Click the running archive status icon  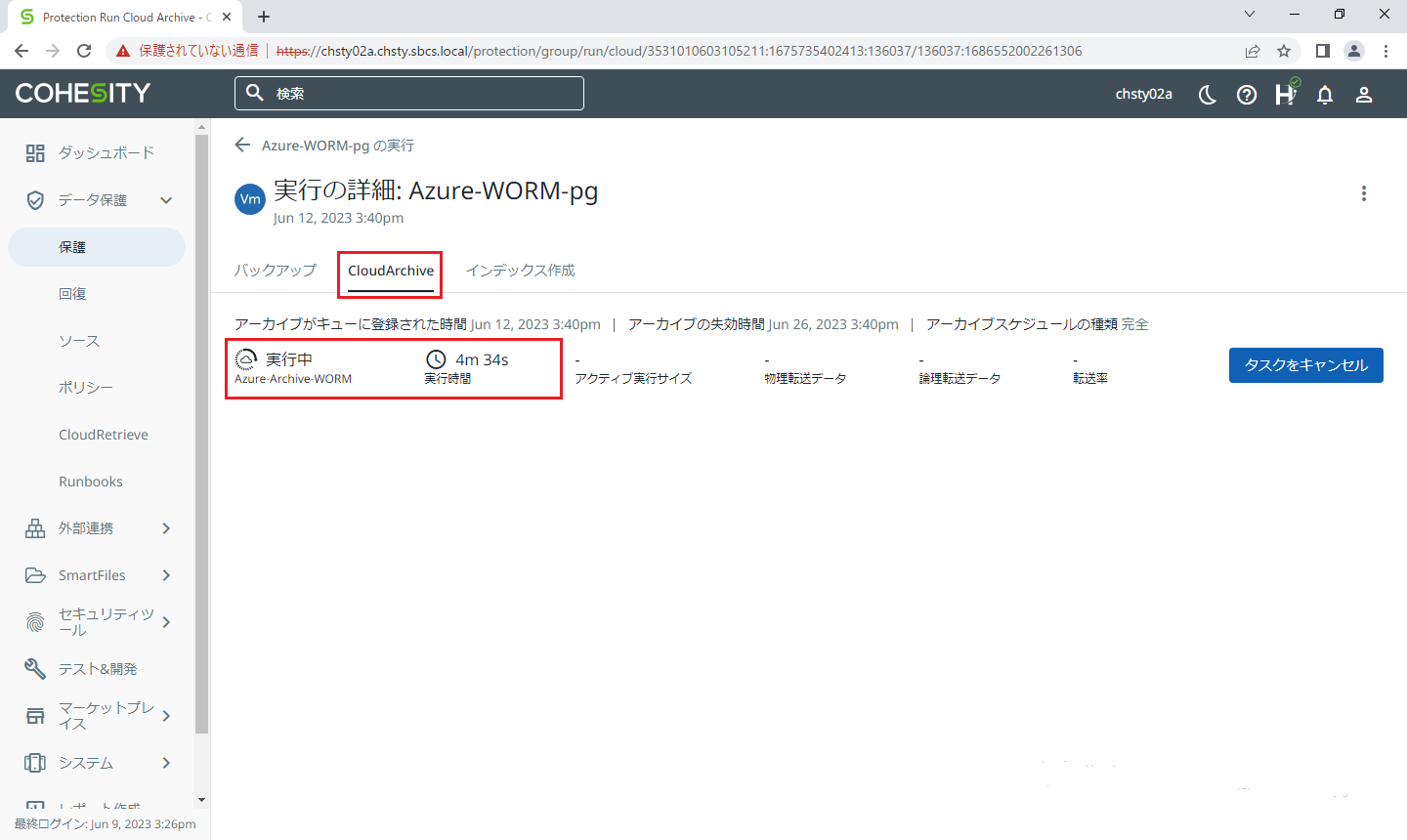tap(246, 359)
